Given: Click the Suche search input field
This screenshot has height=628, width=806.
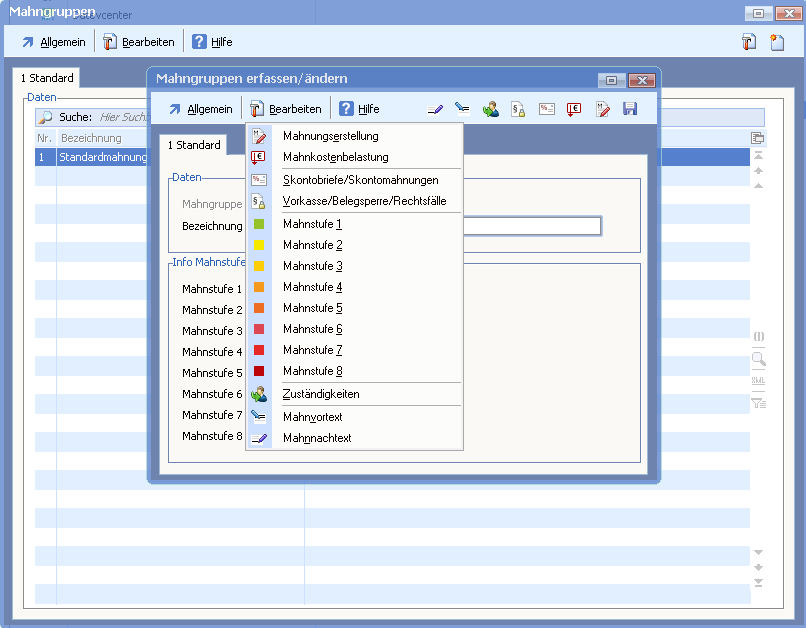Looking at the screenshot, I should pyautogui.click(x=120, y=117).
